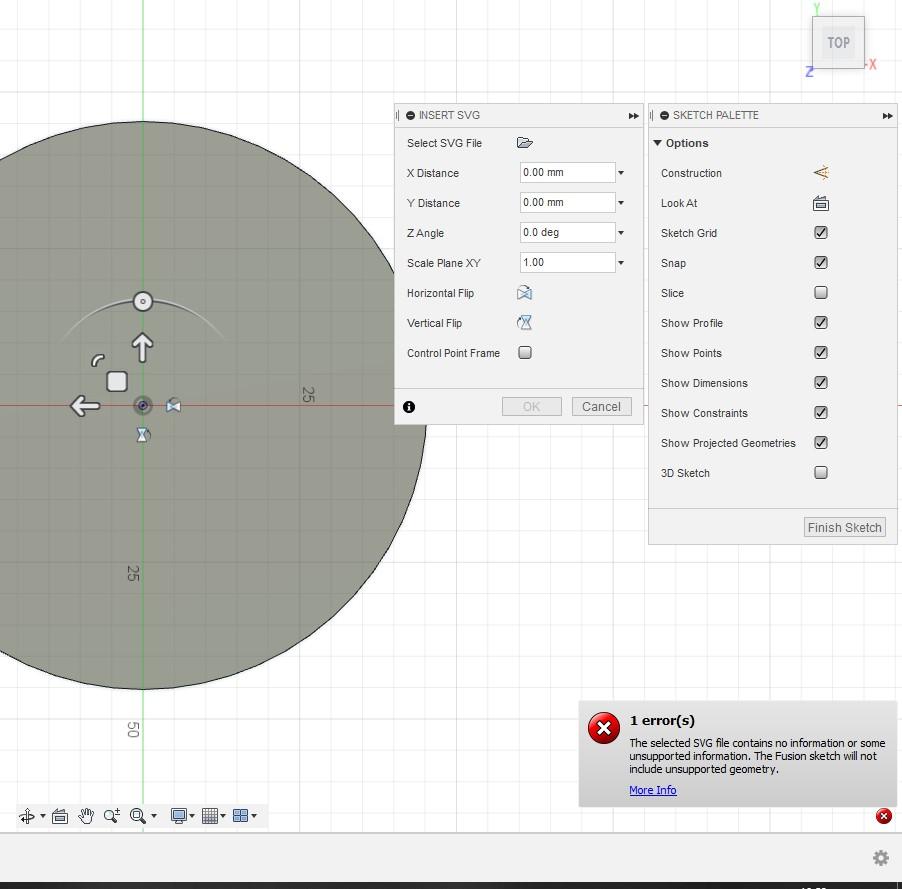This screenshot has width=902, height=889.
Task: Click the TOP face of the ViewCube
Action: coord(838,43)
